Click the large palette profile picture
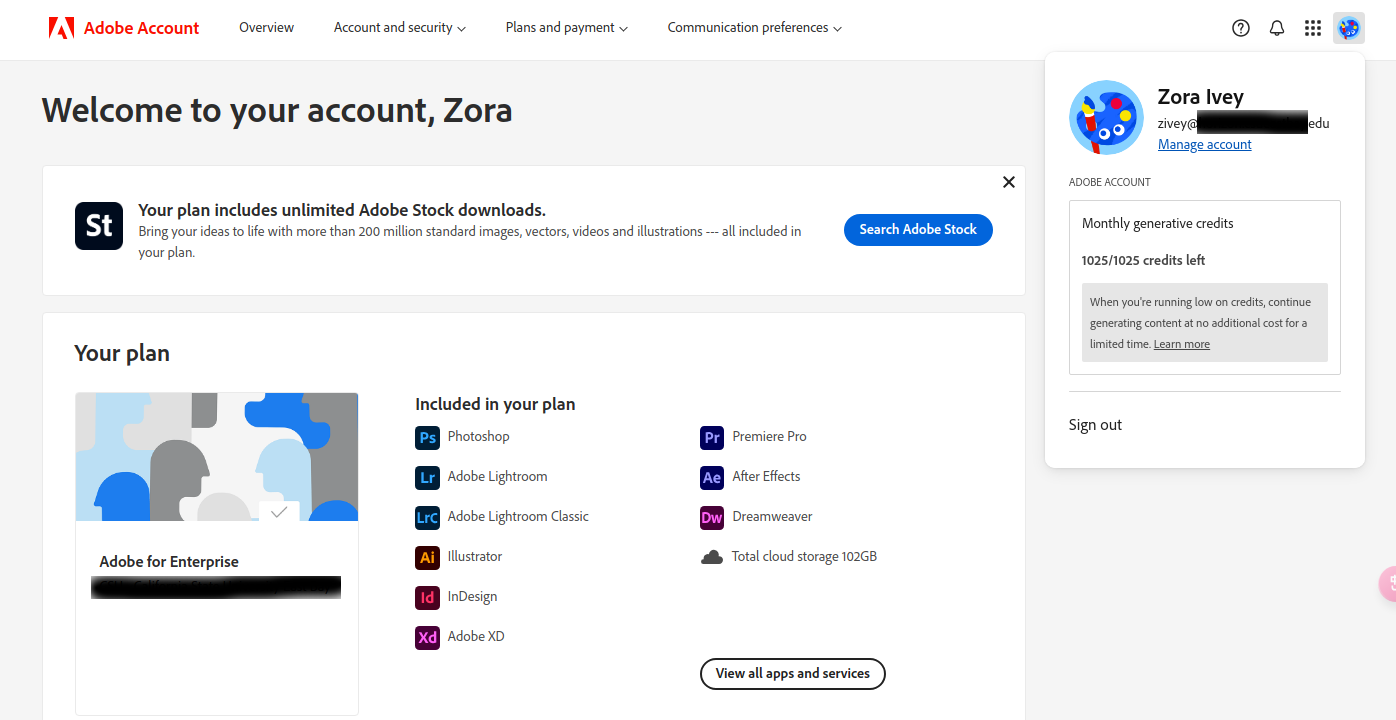Screen dimensions: 1396x720 click(1106, 117)
